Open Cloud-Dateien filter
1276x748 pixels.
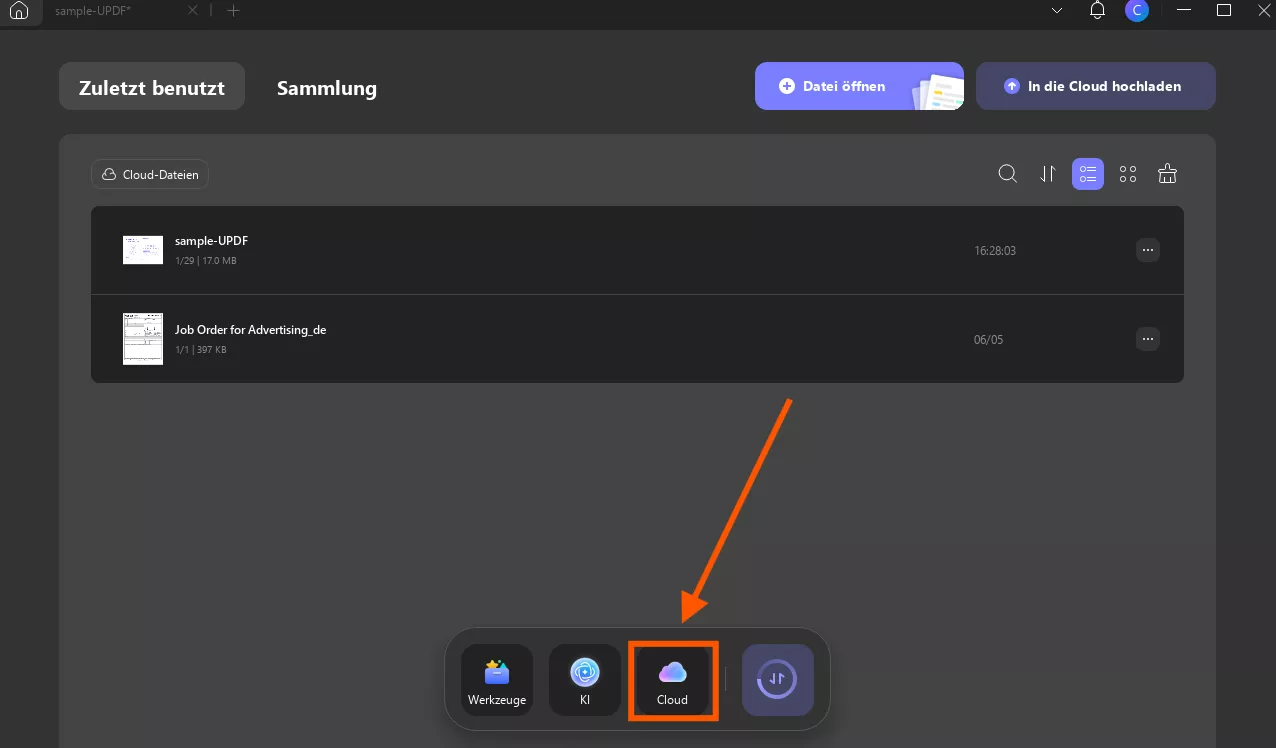point(150,174)
